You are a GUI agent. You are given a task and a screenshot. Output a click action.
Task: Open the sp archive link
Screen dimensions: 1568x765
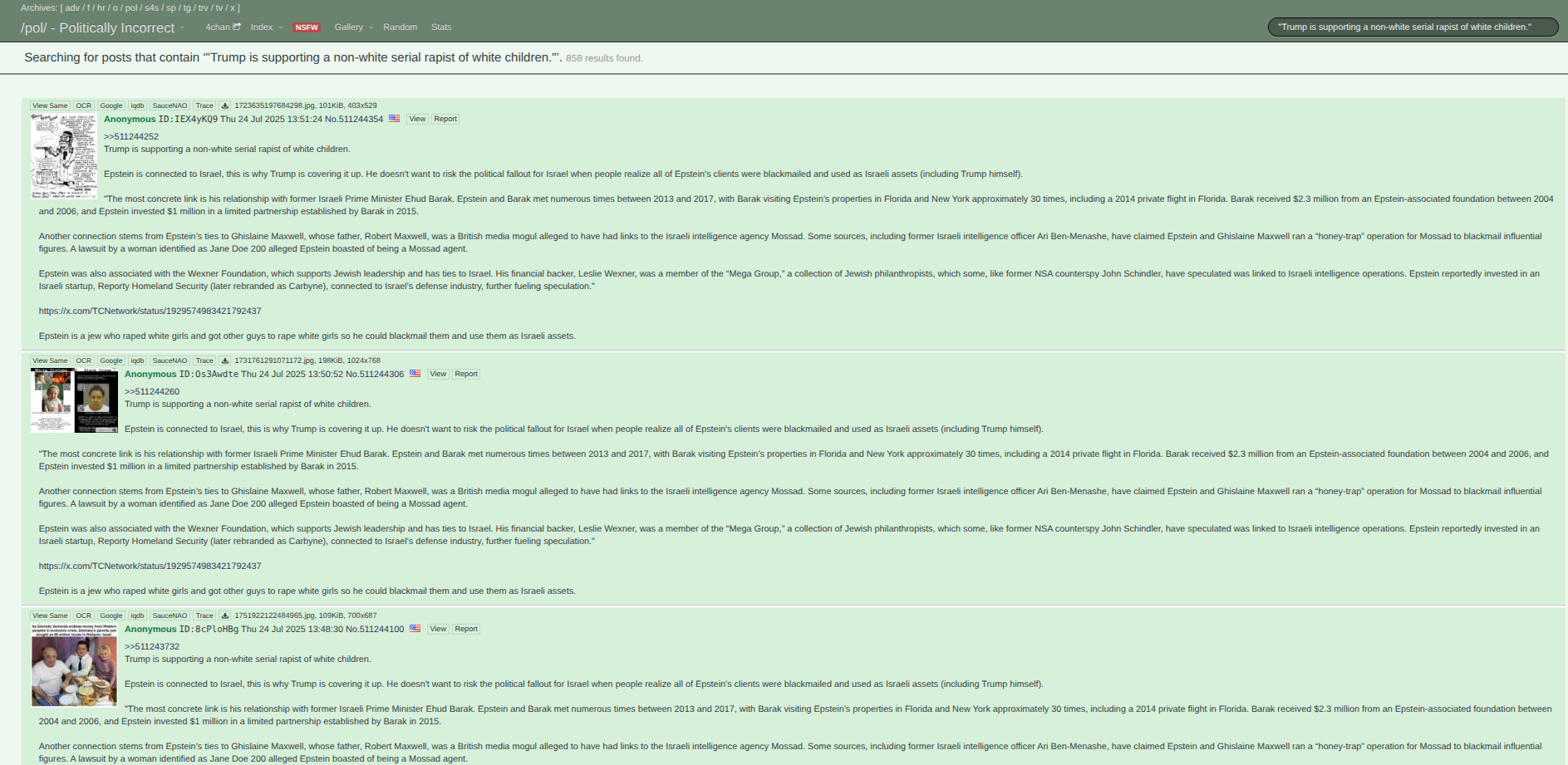(171, 7)
